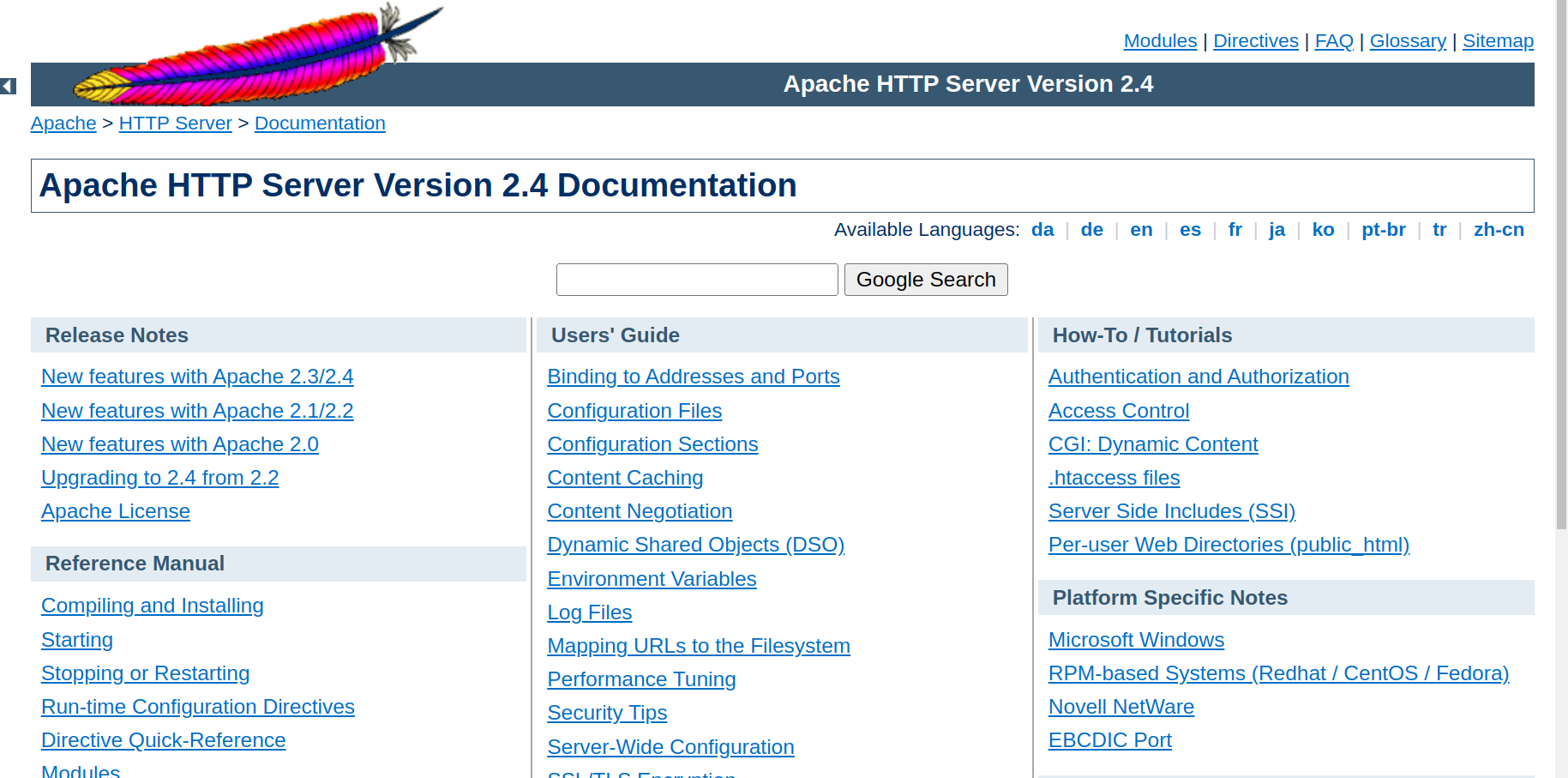Open the Glossary page

[1407, 40]
